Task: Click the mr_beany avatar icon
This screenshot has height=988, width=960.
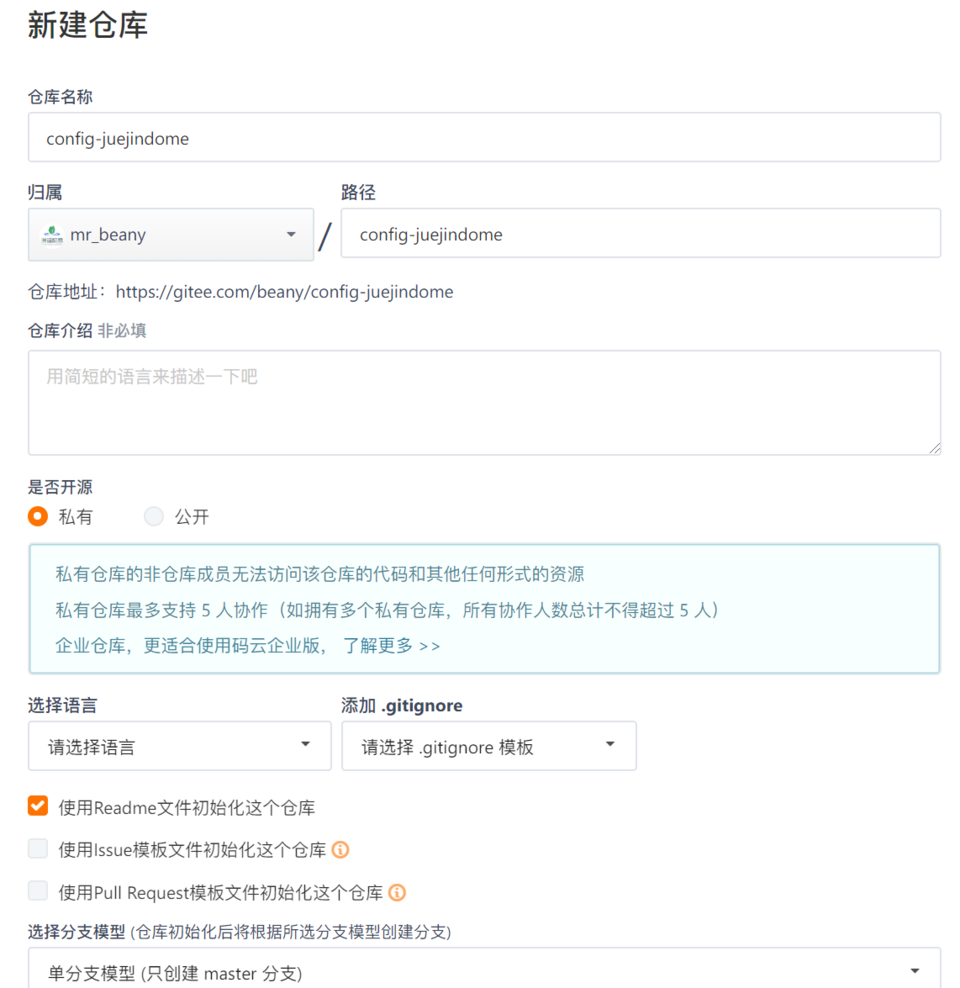Action: [52, 234]
